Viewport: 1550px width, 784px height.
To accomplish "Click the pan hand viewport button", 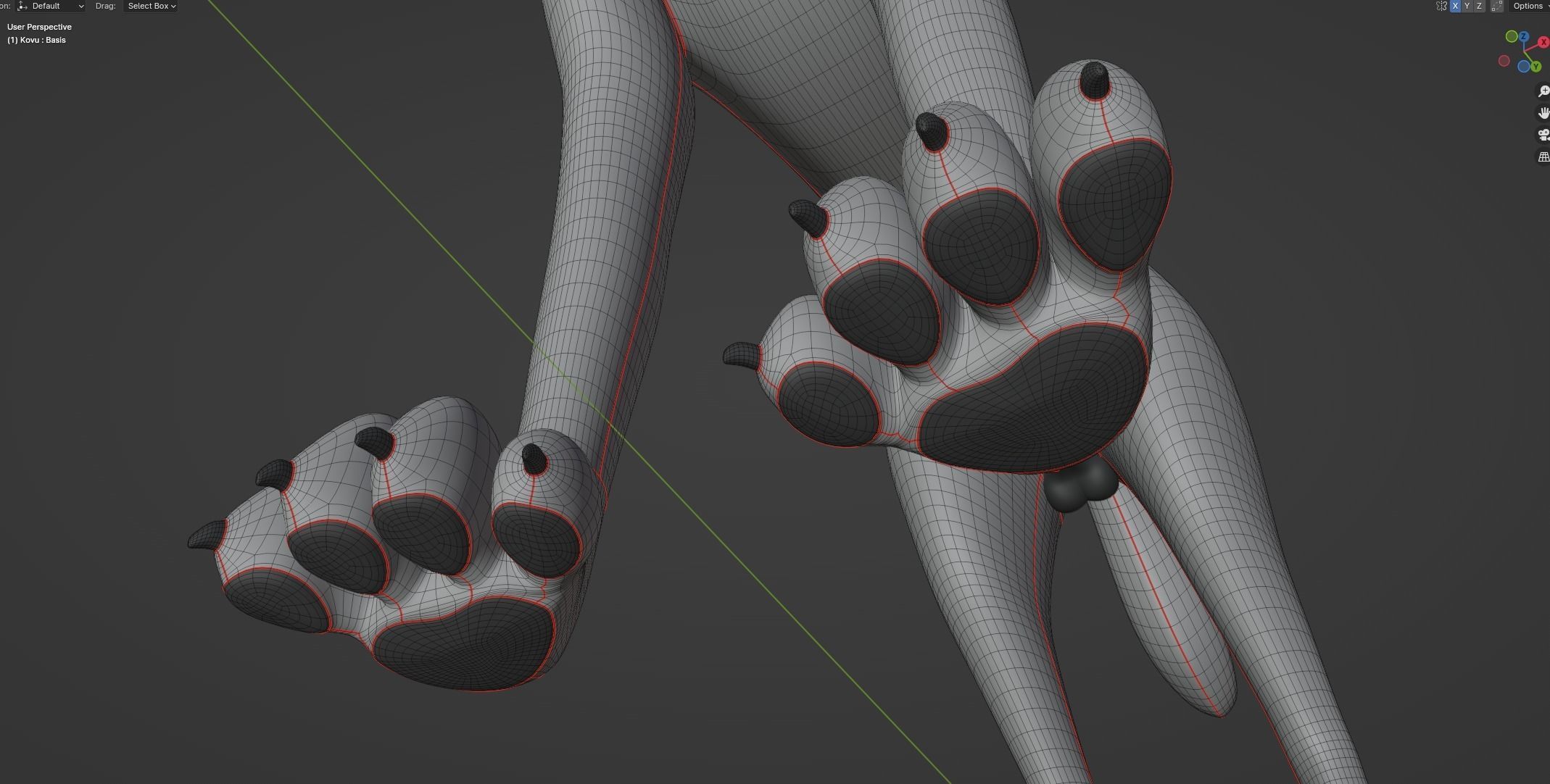I will [x=1543, y=113].
